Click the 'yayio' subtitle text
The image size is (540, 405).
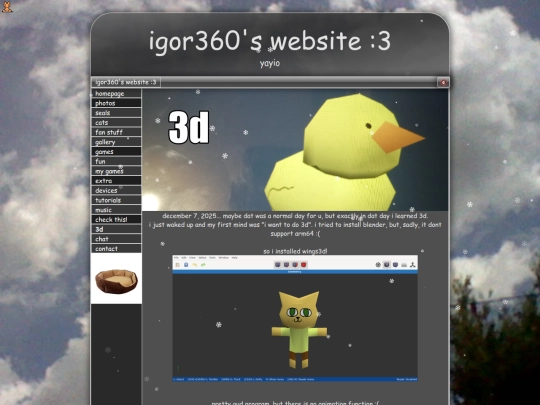coord(270,63)
